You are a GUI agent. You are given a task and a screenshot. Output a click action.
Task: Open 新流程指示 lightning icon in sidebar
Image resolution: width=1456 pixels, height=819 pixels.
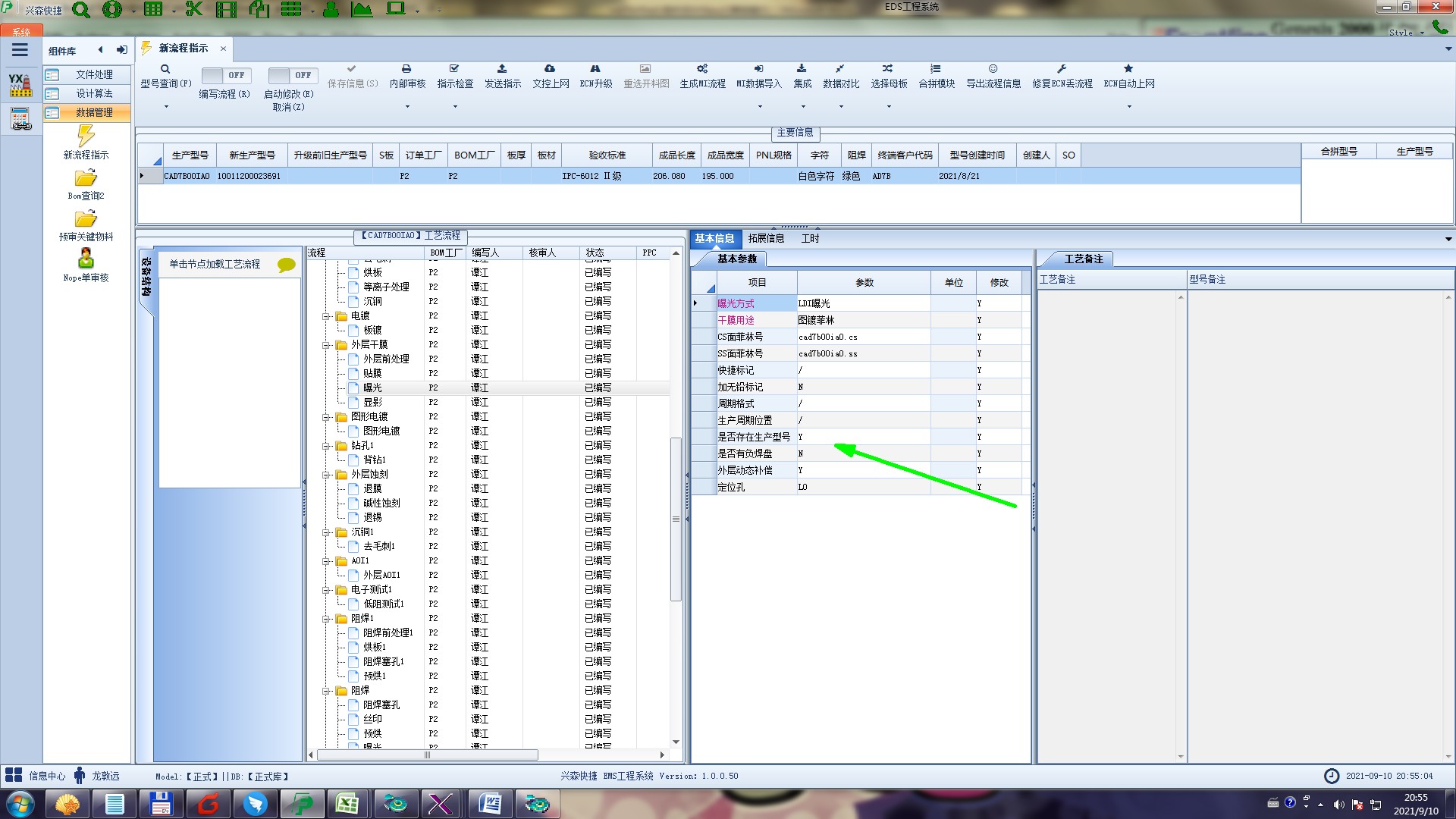click(86, 136)
